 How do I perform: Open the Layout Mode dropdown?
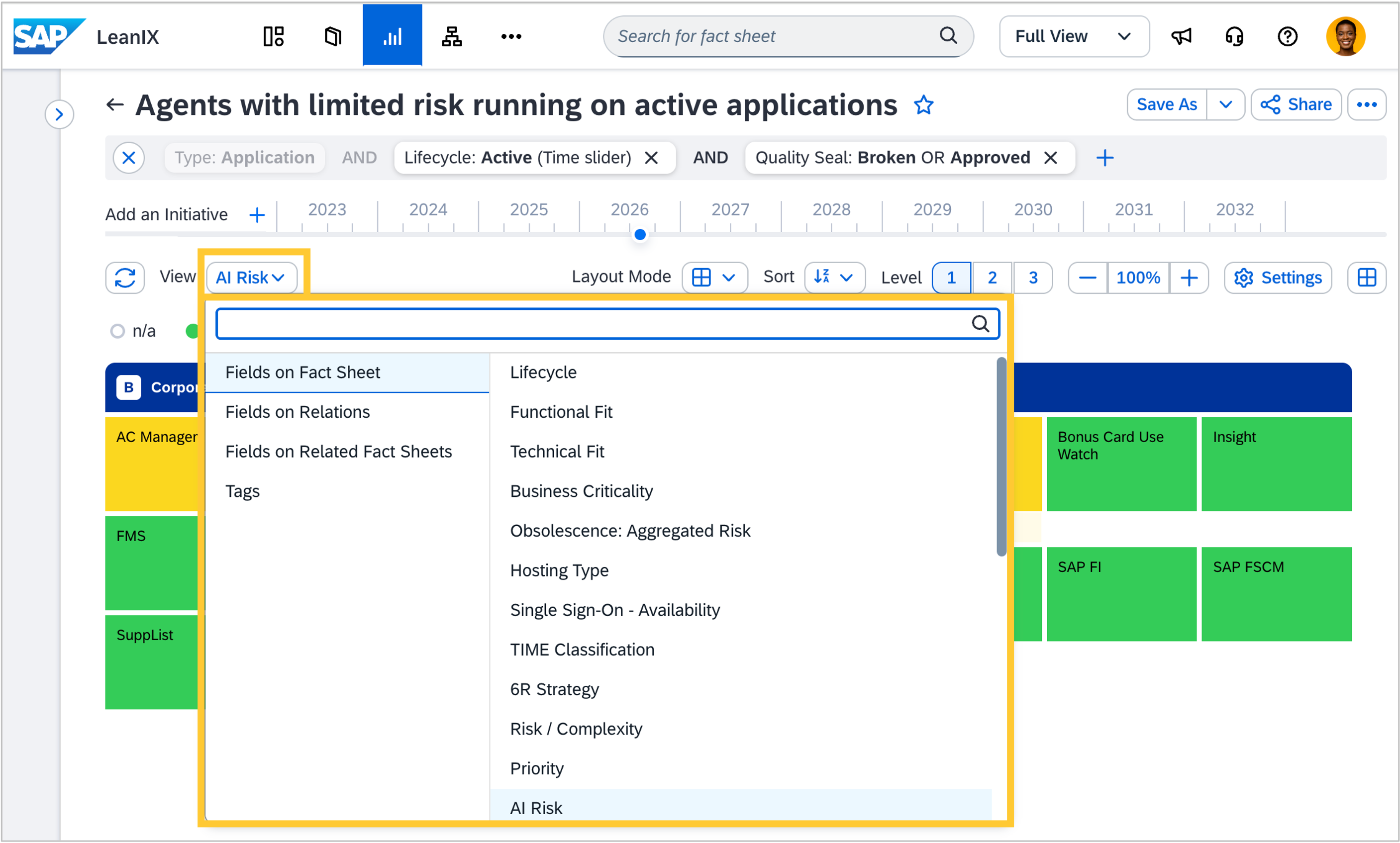click(x=714, y=278)
